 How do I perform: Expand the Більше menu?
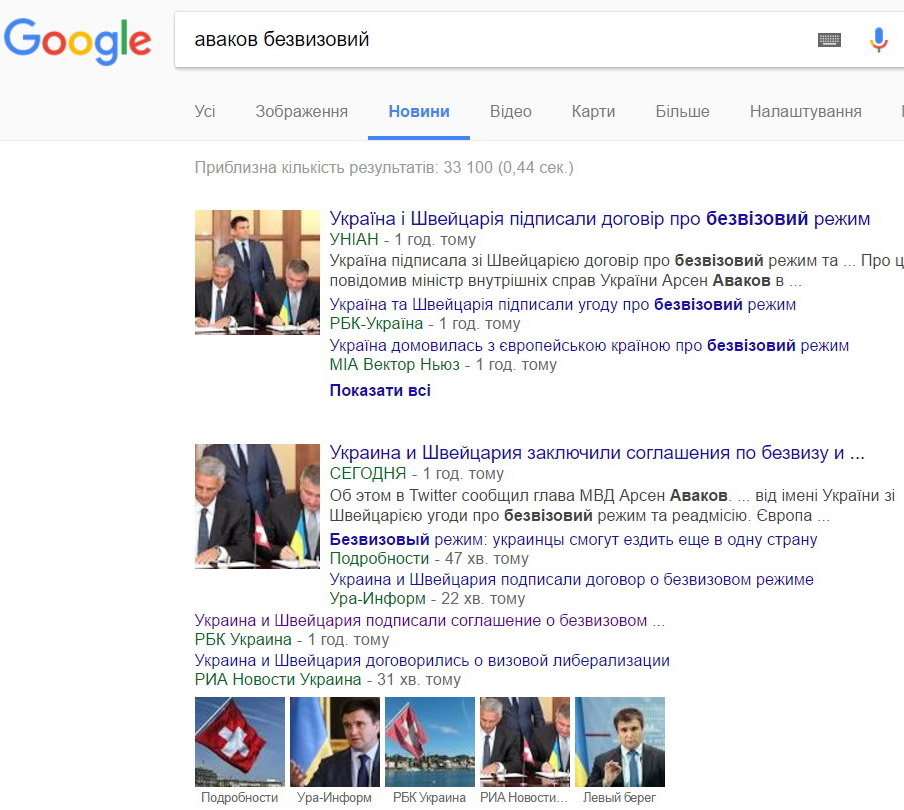pos(682,111)
